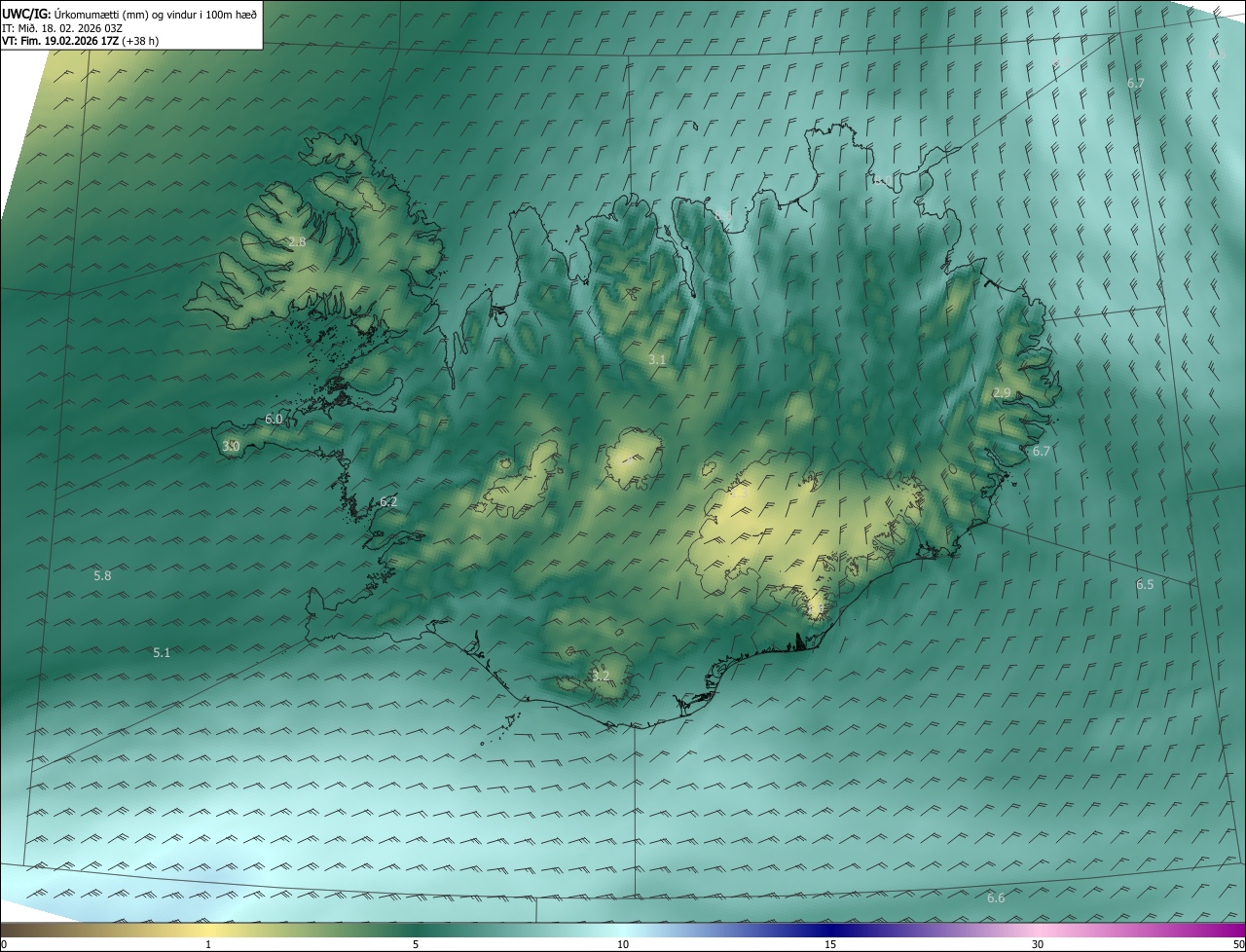Image resolution: width=1246 pixels, height=952 pixels.
Task: Click the valid time line 'VT: Fim. 19.02.2026 17Z (+38 h)'
Action: pyautogui.click(x=80, y=41)
